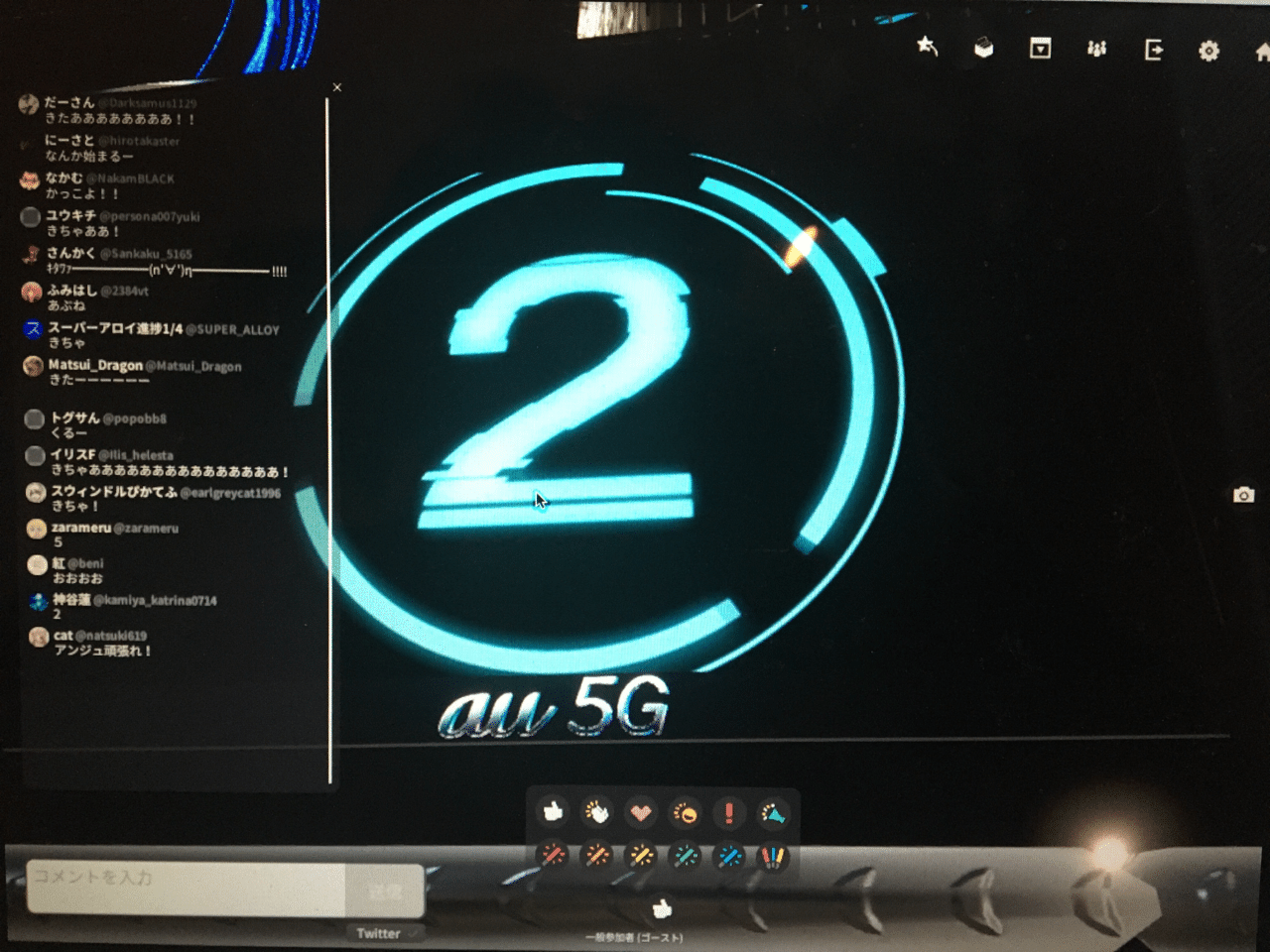The height and width of the screenshot is (952, 1270).
Task: Click the exit room icon
Action: pyautogui.click(x=1153, y=50)
